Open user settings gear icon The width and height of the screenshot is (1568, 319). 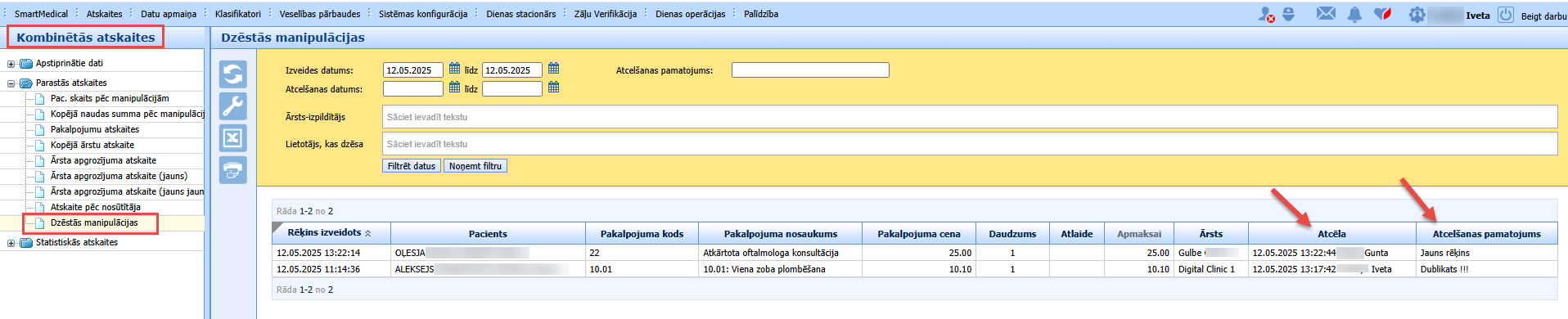click(1417, 15)
